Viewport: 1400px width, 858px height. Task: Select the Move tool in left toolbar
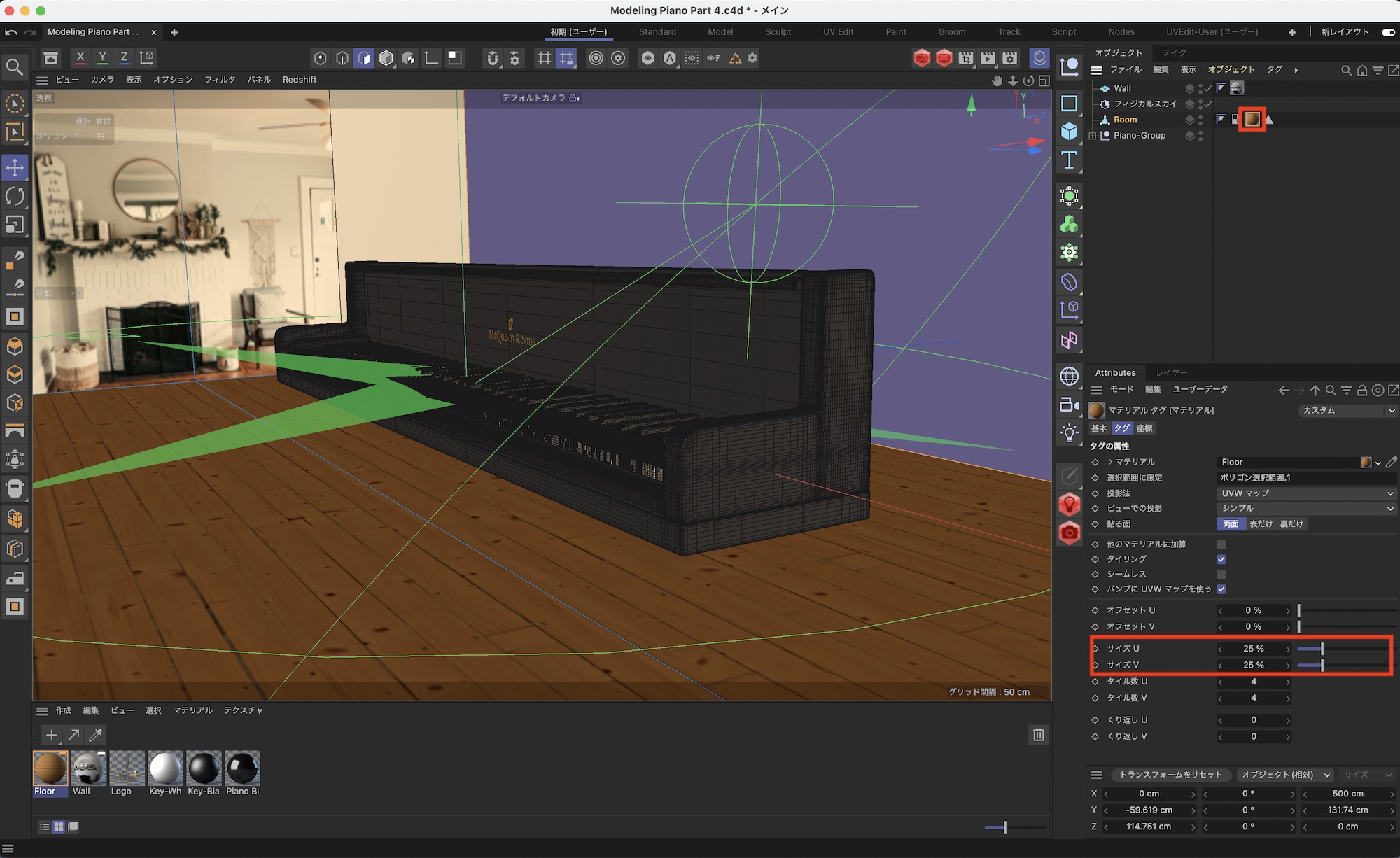click(x=15, y=168)
